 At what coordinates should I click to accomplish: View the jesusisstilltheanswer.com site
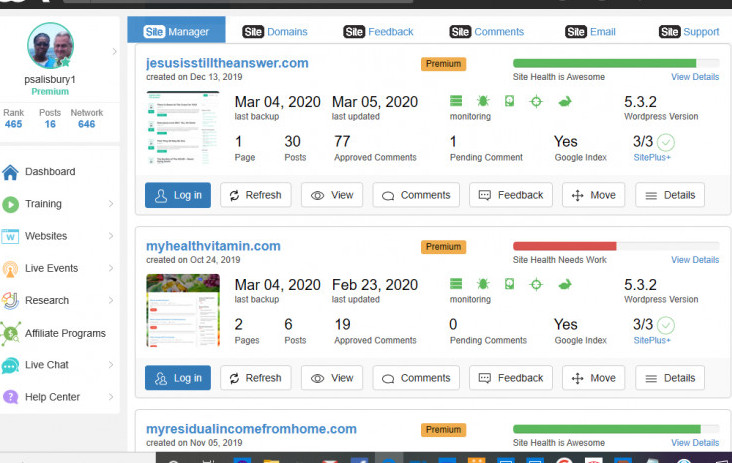coord(332,195)
